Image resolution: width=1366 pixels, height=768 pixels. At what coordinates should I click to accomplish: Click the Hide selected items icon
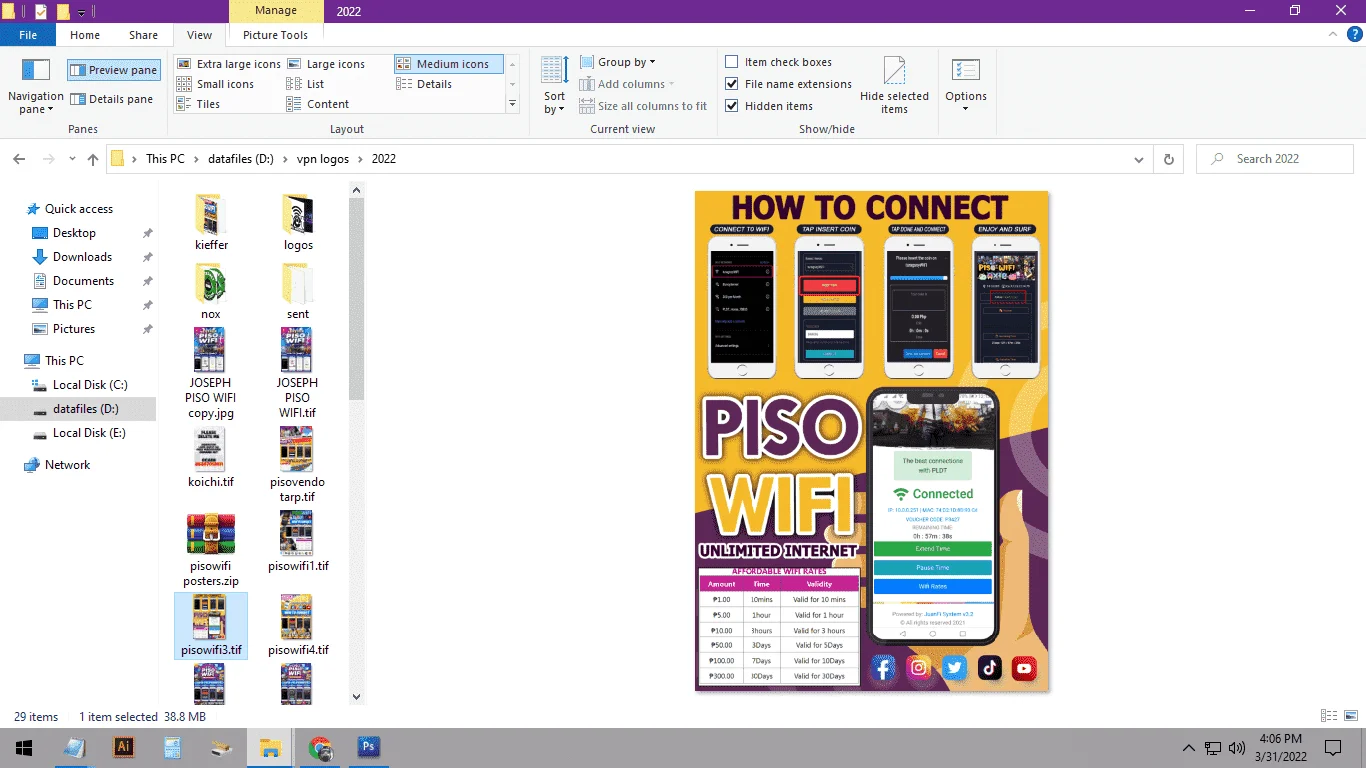coord(894,72)
